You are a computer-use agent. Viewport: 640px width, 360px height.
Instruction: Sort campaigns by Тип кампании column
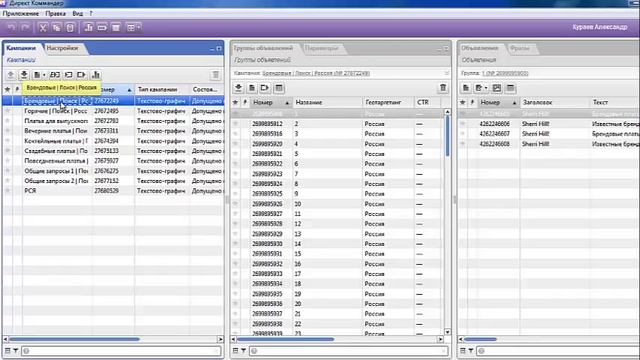point(162,89)
